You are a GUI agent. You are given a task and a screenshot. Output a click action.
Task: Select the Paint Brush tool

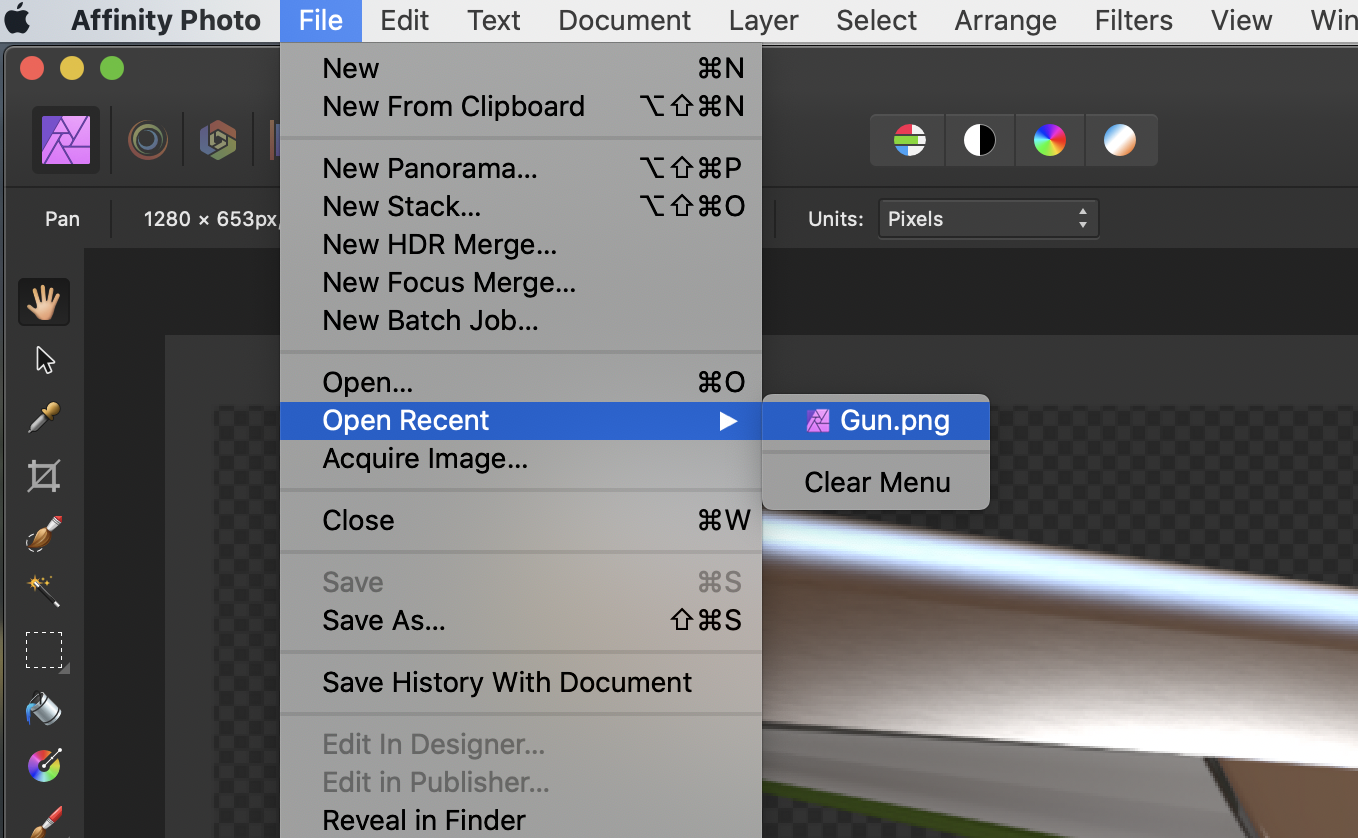point(44,822)
